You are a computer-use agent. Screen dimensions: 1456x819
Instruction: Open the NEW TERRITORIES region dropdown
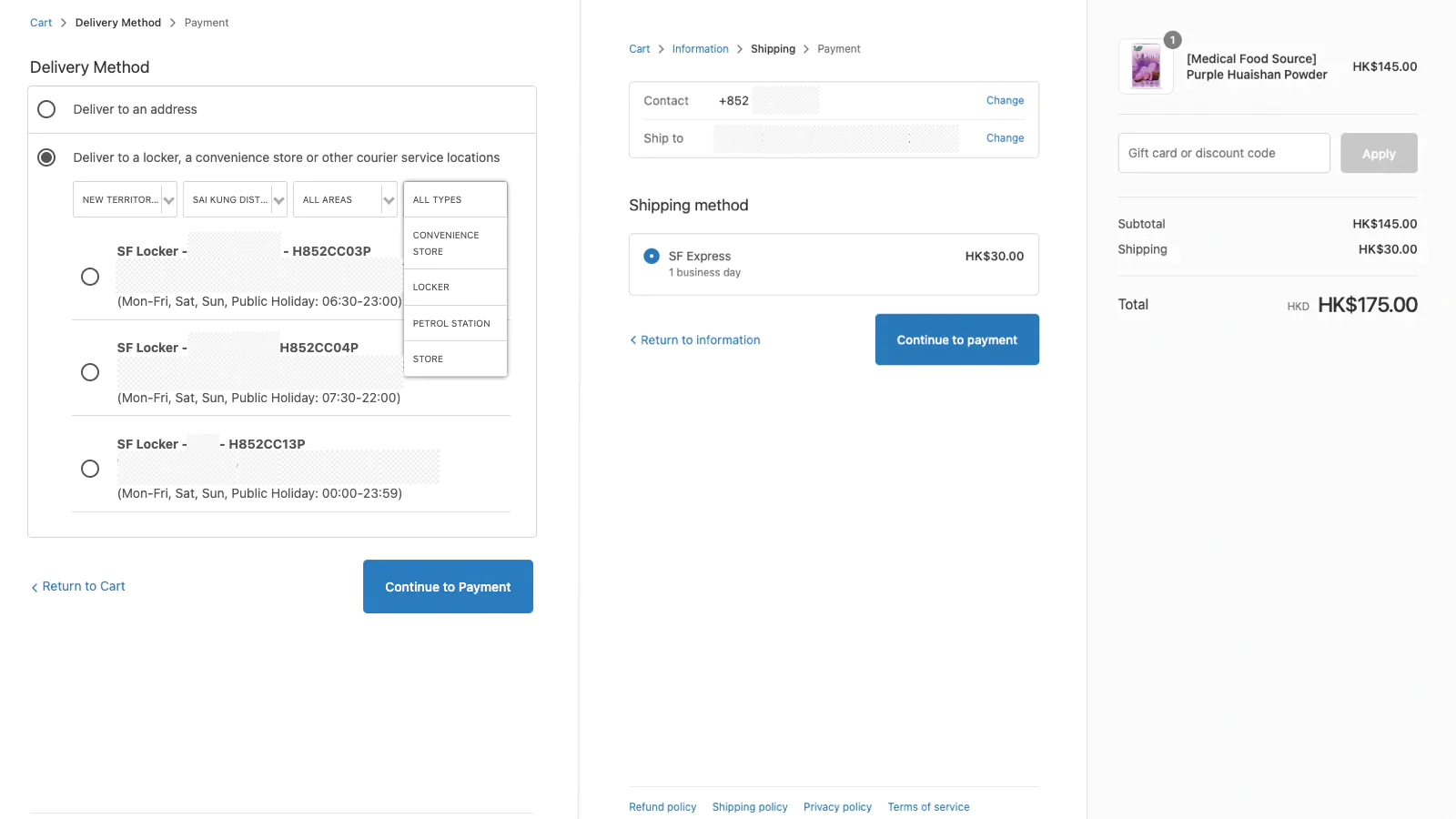(125, 199)
